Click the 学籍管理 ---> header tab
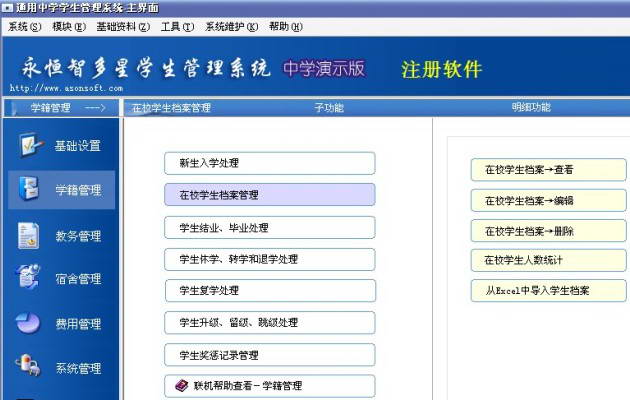The image size is (630, 400). tap(61, 108)
